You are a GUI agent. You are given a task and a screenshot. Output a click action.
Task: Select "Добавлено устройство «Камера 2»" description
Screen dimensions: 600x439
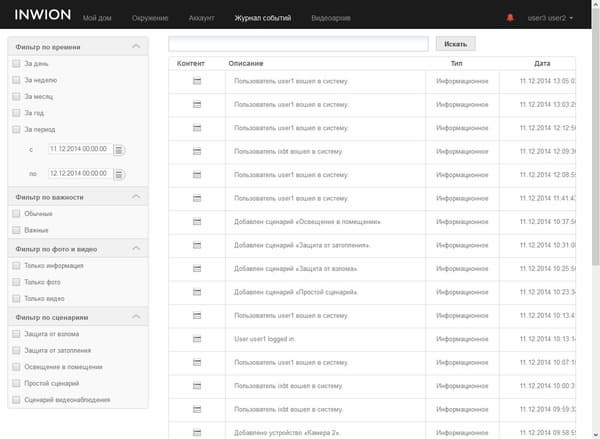(287, 432)
